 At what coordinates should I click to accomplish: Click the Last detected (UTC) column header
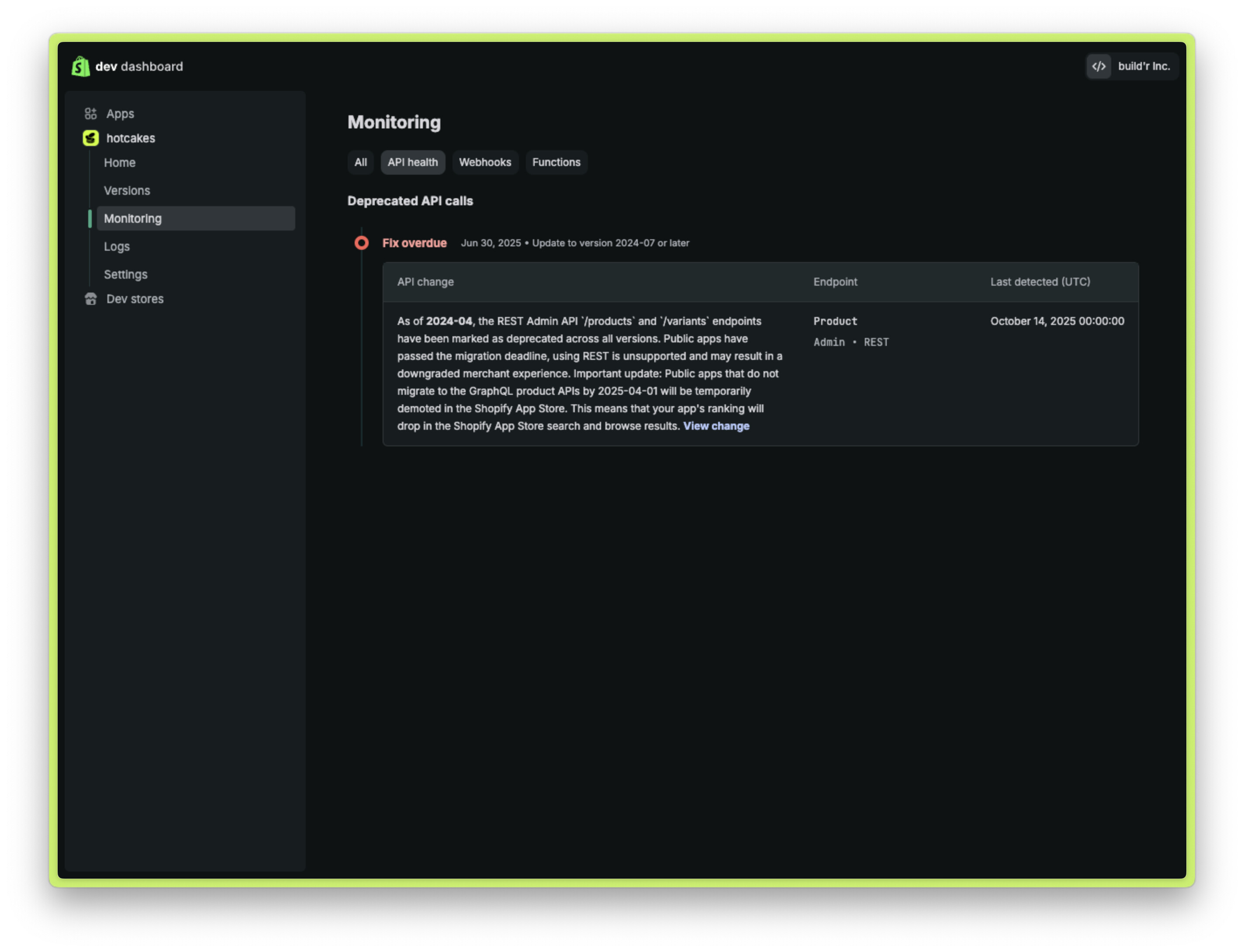1040,282
